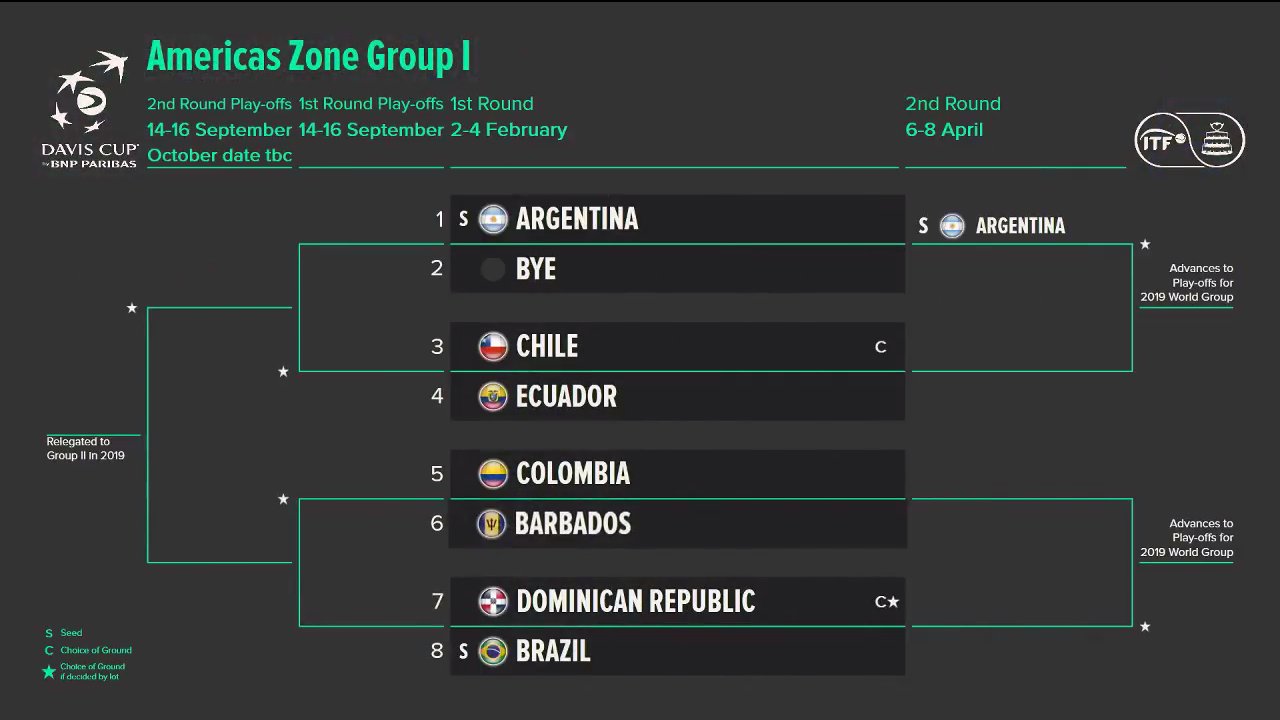Click the Brazil flag icon
Screen dimensions: 1280x720
[x=493, y=651]
